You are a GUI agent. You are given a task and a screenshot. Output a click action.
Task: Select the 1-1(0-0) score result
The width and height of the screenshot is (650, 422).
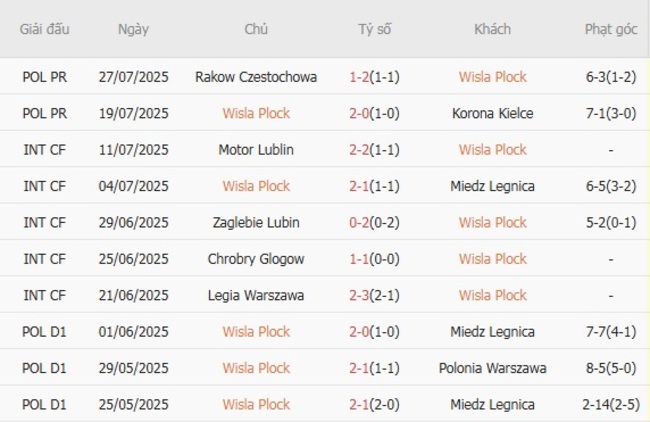tap(375, 259)
